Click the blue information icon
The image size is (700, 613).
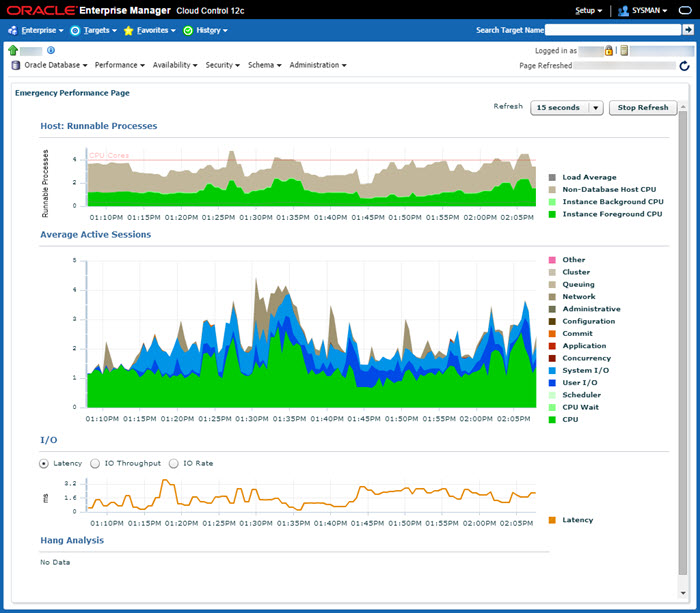[x=51, y=50]
